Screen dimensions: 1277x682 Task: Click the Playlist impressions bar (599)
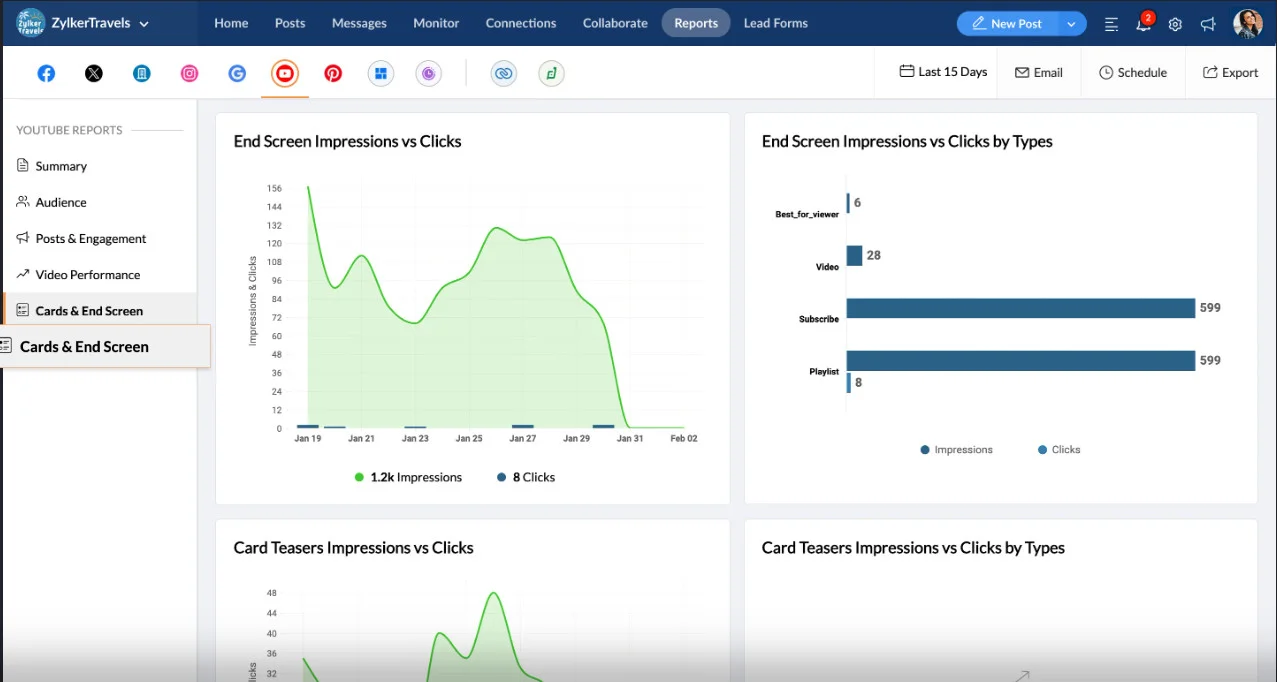pyautogui.click(x=1021, y=360)
